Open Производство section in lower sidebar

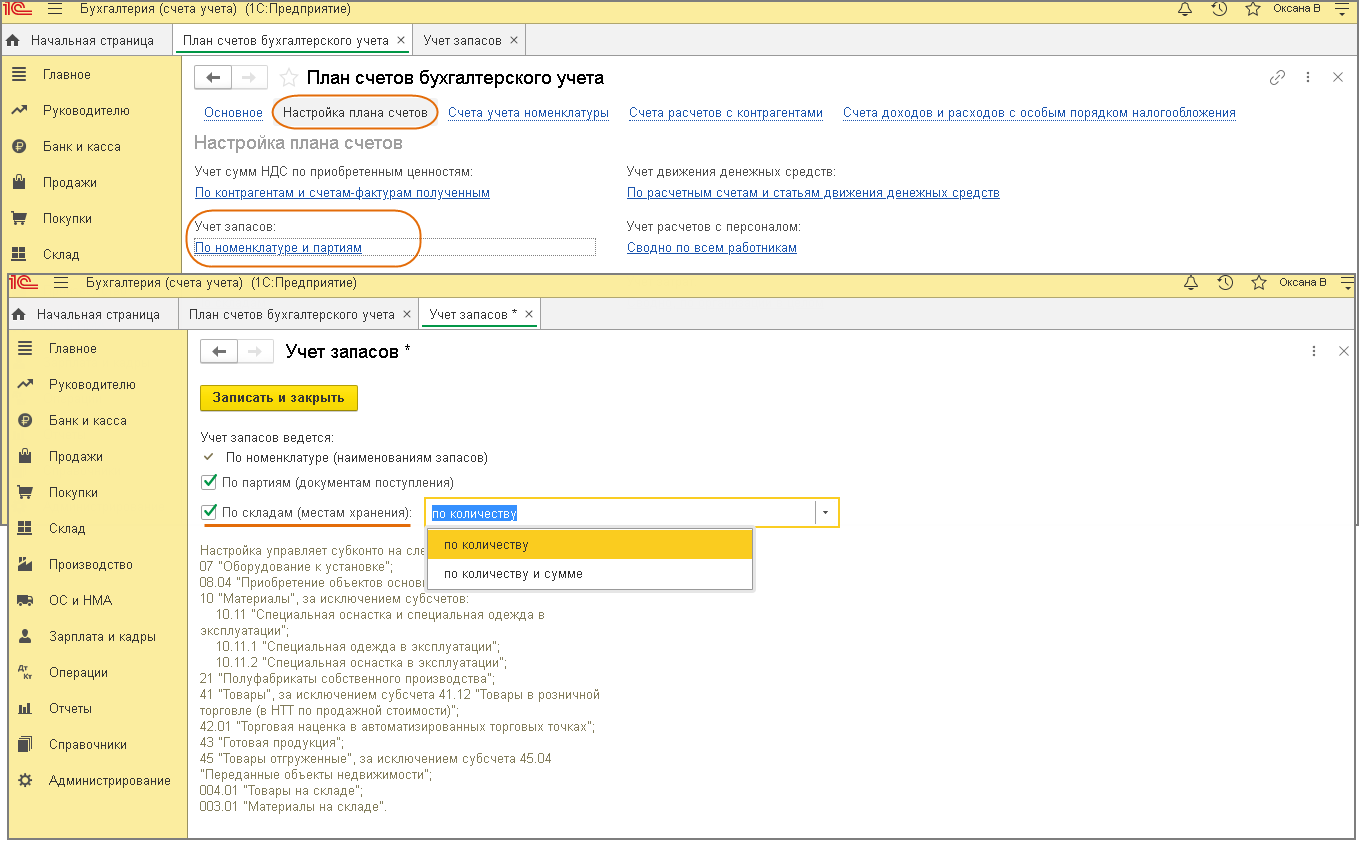point(90,565)
